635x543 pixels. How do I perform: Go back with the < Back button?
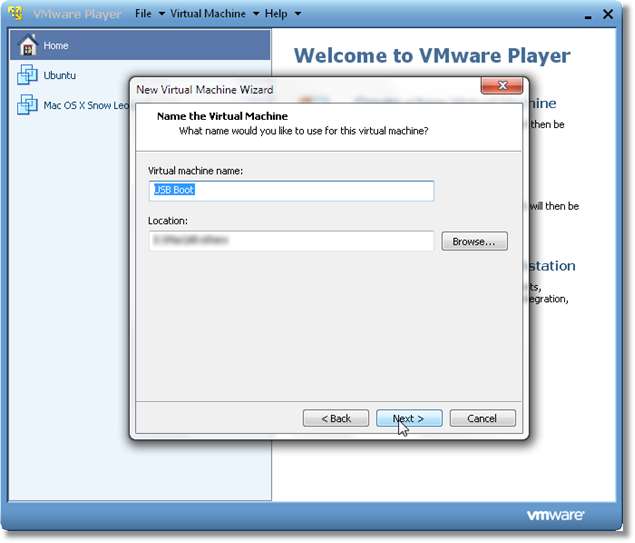tap(336, 418)
